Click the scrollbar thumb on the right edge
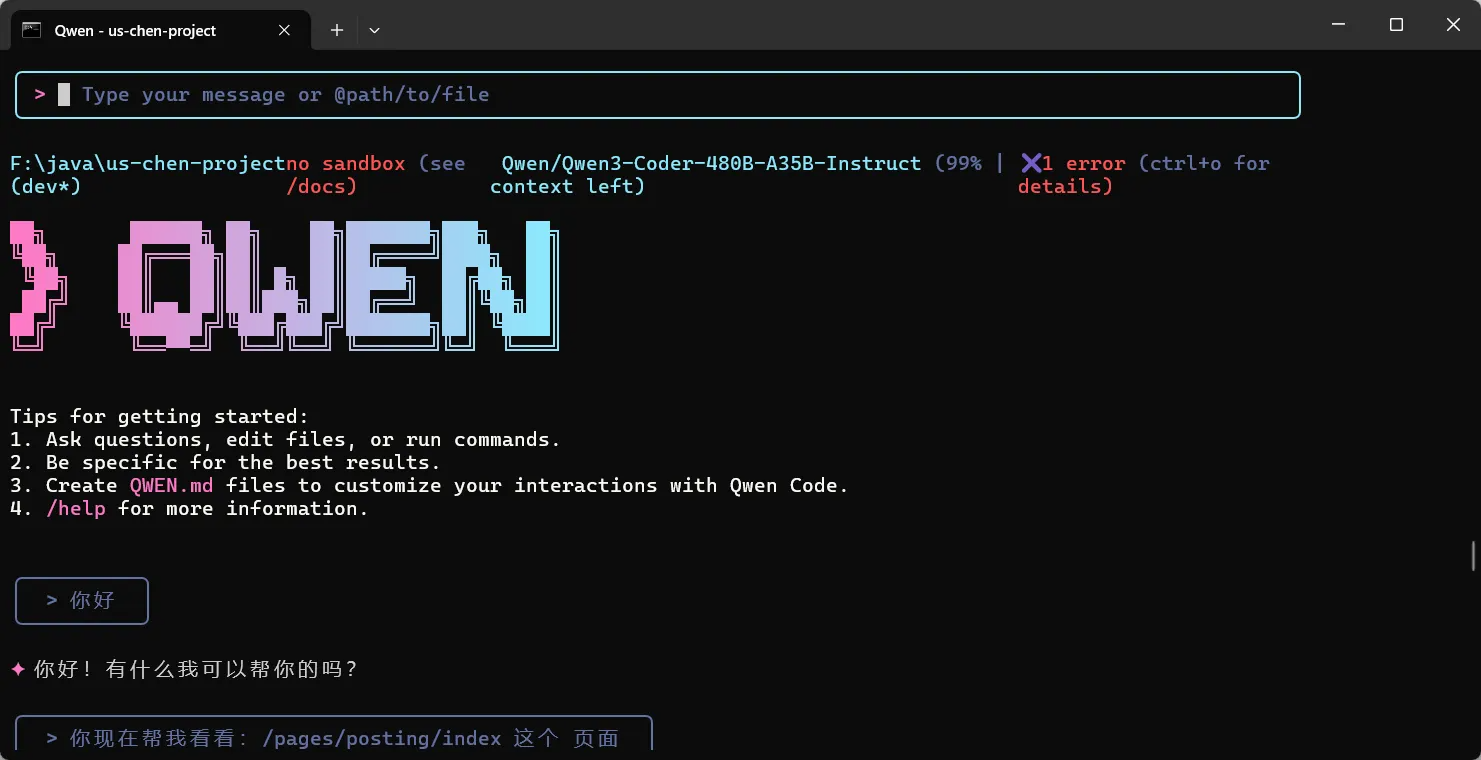The image size is (1481, 760). pos(1473,555)
